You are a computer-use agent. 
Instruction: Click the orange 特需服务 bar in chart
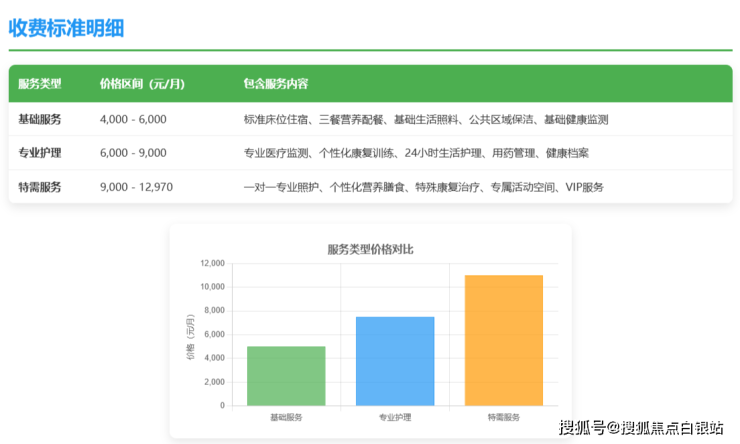click(504, 340)
